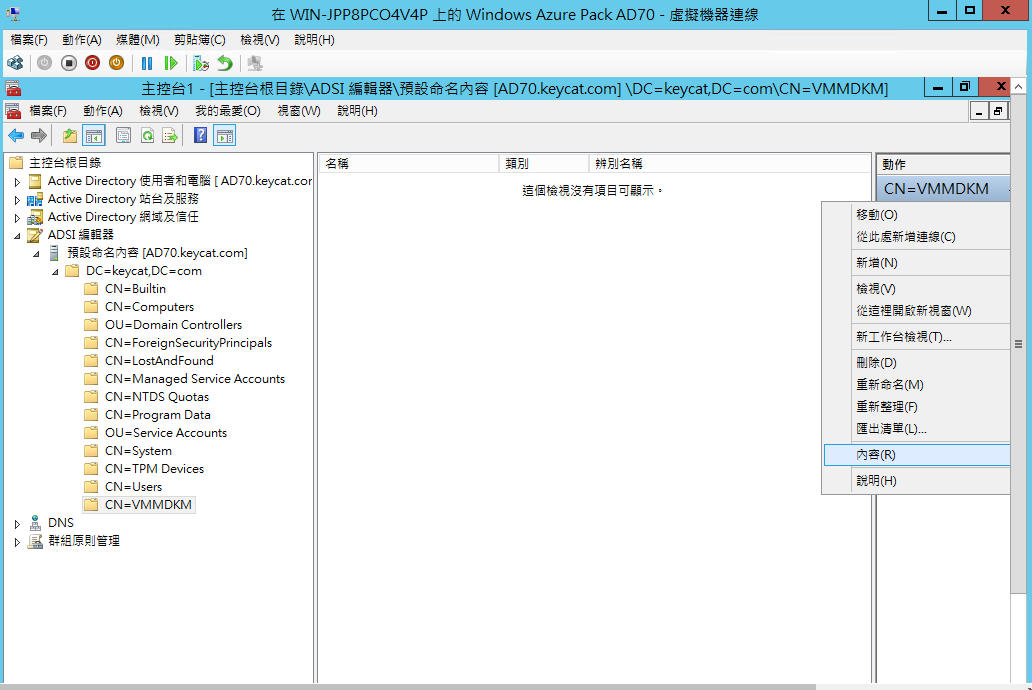Choose 重新命名(M) from the context menu
This screenshot has width=1032, height=690.
click(x=916, y=385)
